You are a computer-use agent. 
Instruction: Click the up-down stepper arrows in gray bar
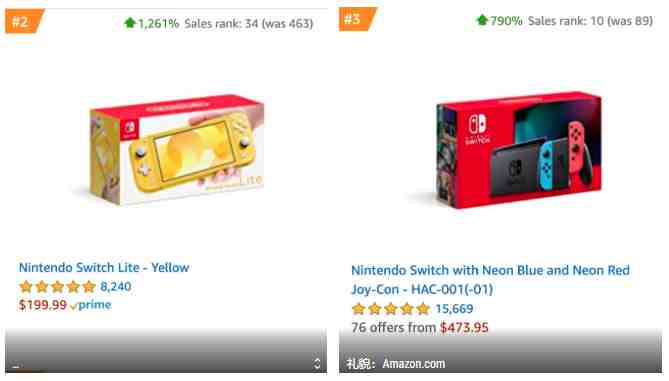point(317,364)
